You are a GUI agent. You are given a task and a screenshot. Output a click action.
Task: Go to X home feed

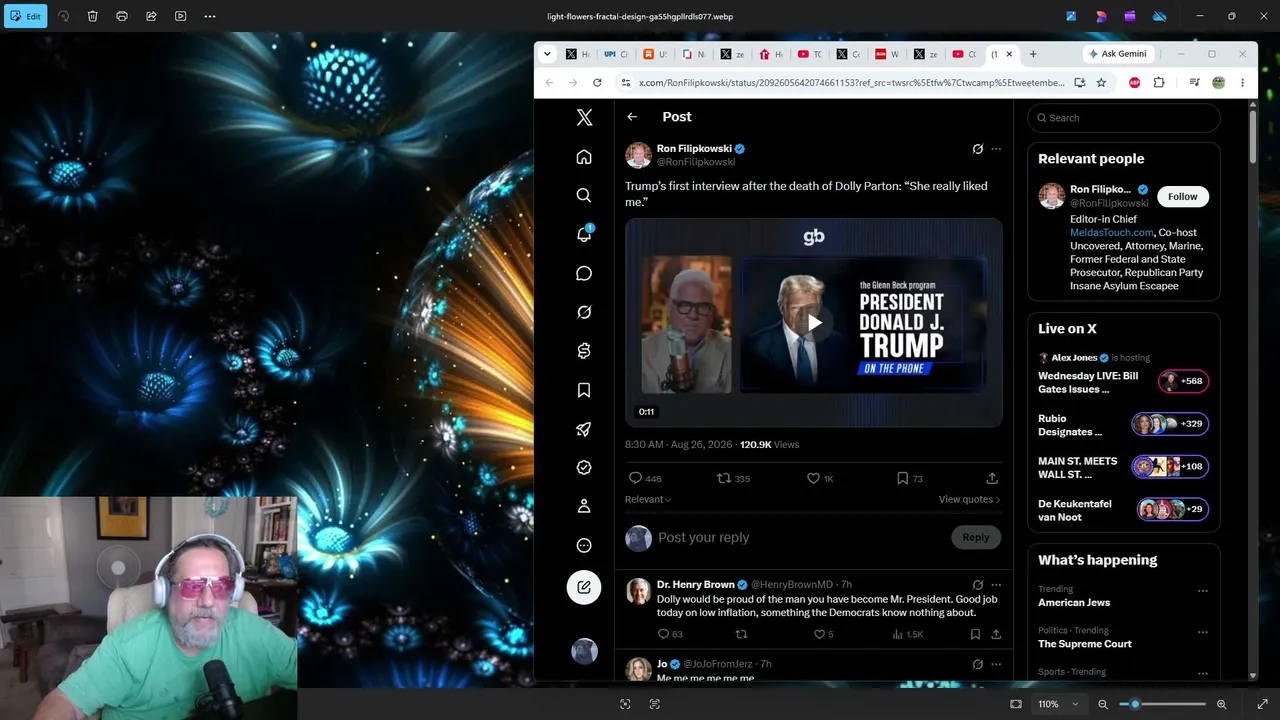tap(584, 157)
